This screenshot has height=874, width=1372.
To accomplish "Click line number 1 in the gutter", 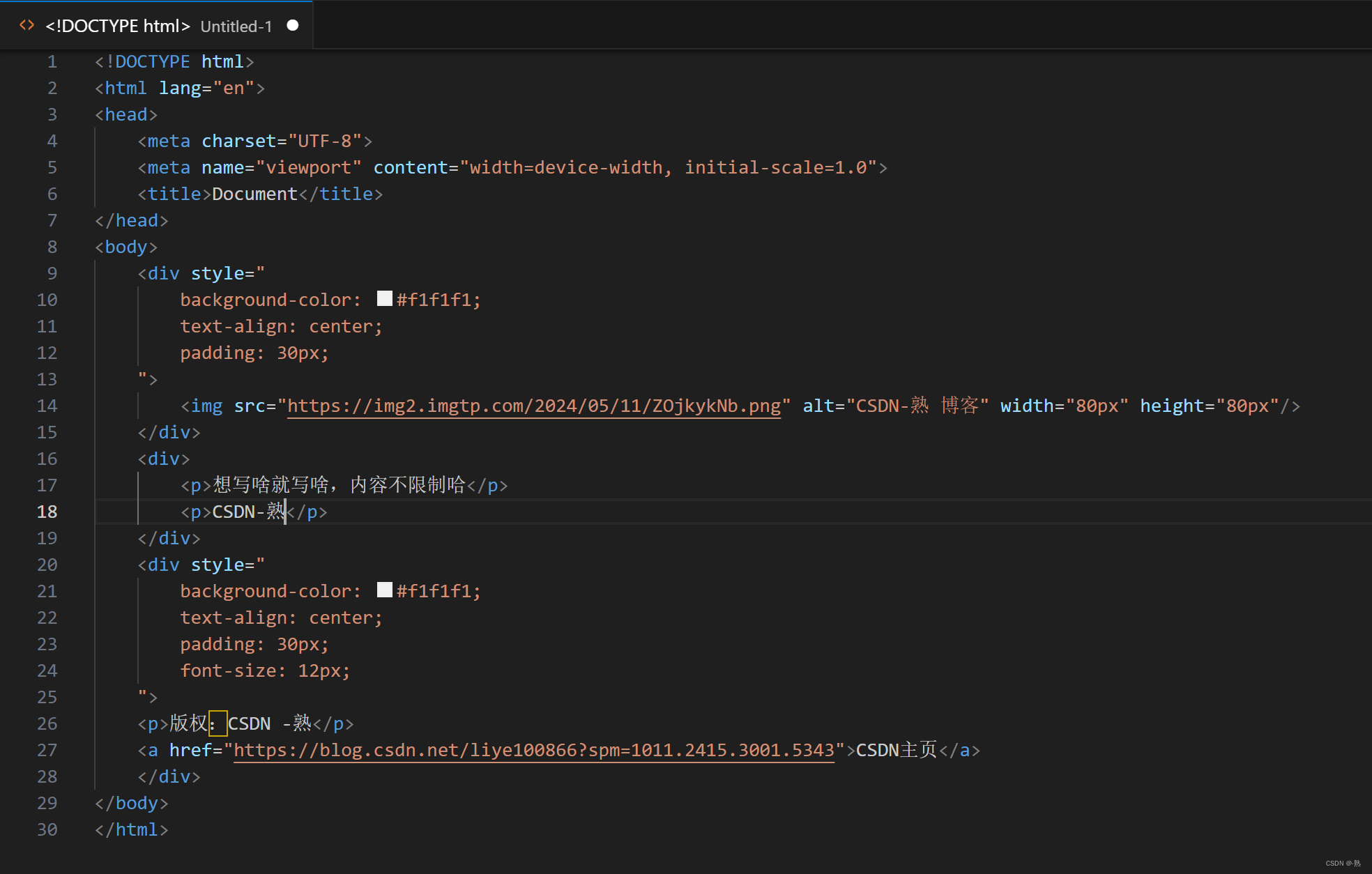I will pyautogui.click(x=52, y=61).
